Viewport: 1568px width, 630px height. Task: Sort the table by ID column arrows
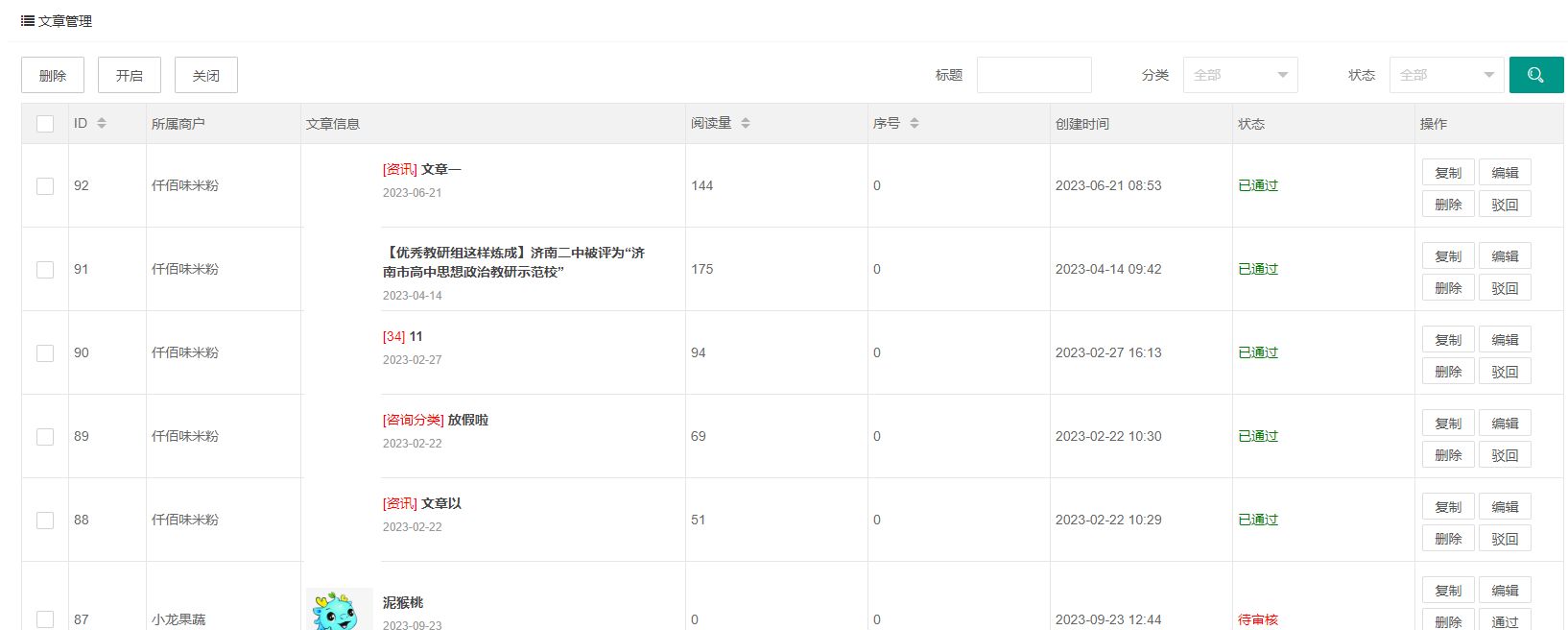coord(102,124)
